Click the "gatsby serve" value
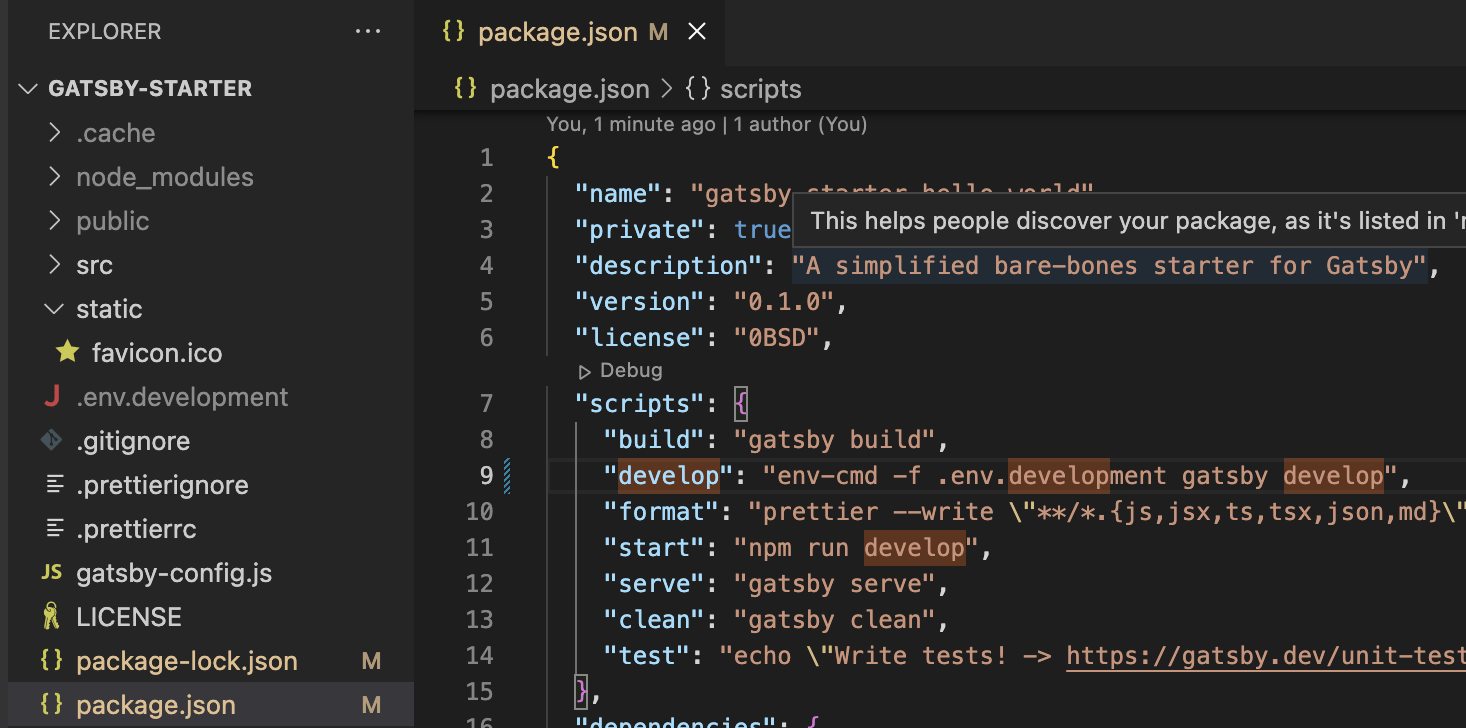The width and height of the screenshot is (1466, 728). 835,584
